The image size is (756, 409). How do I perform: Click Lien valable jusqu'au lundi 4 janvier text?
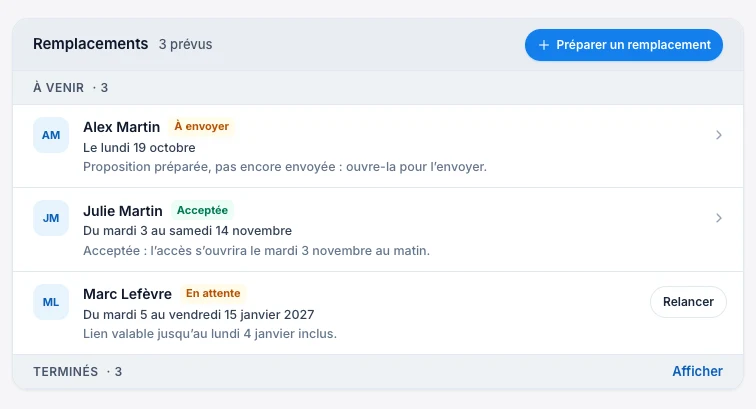click(x=210, y=334)
